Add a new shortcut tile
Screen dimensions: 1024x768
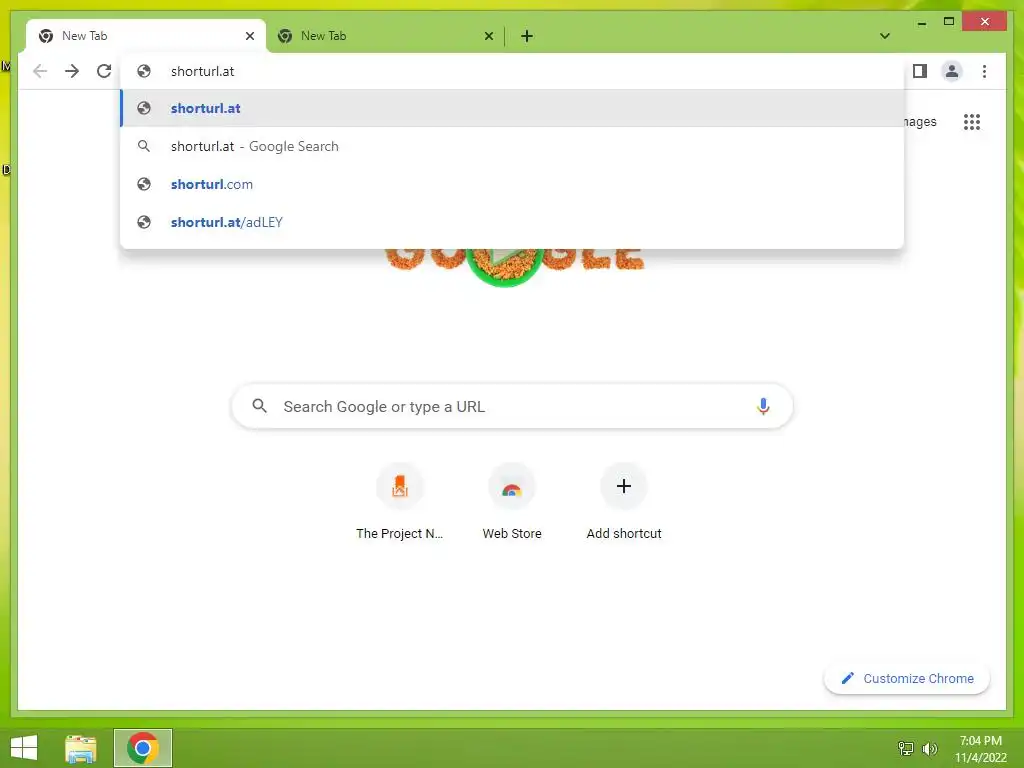[x=624, y=503]
